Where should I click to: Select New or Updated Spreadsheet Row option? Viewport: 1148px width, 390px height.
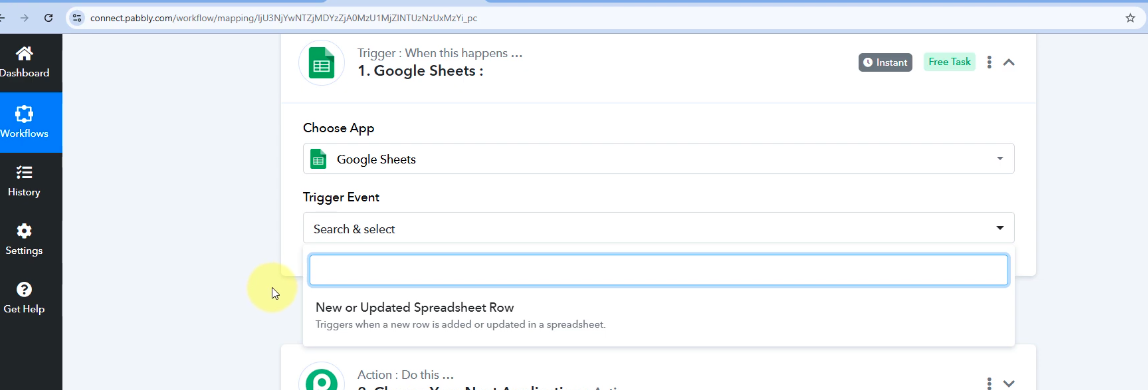(658, 315)
